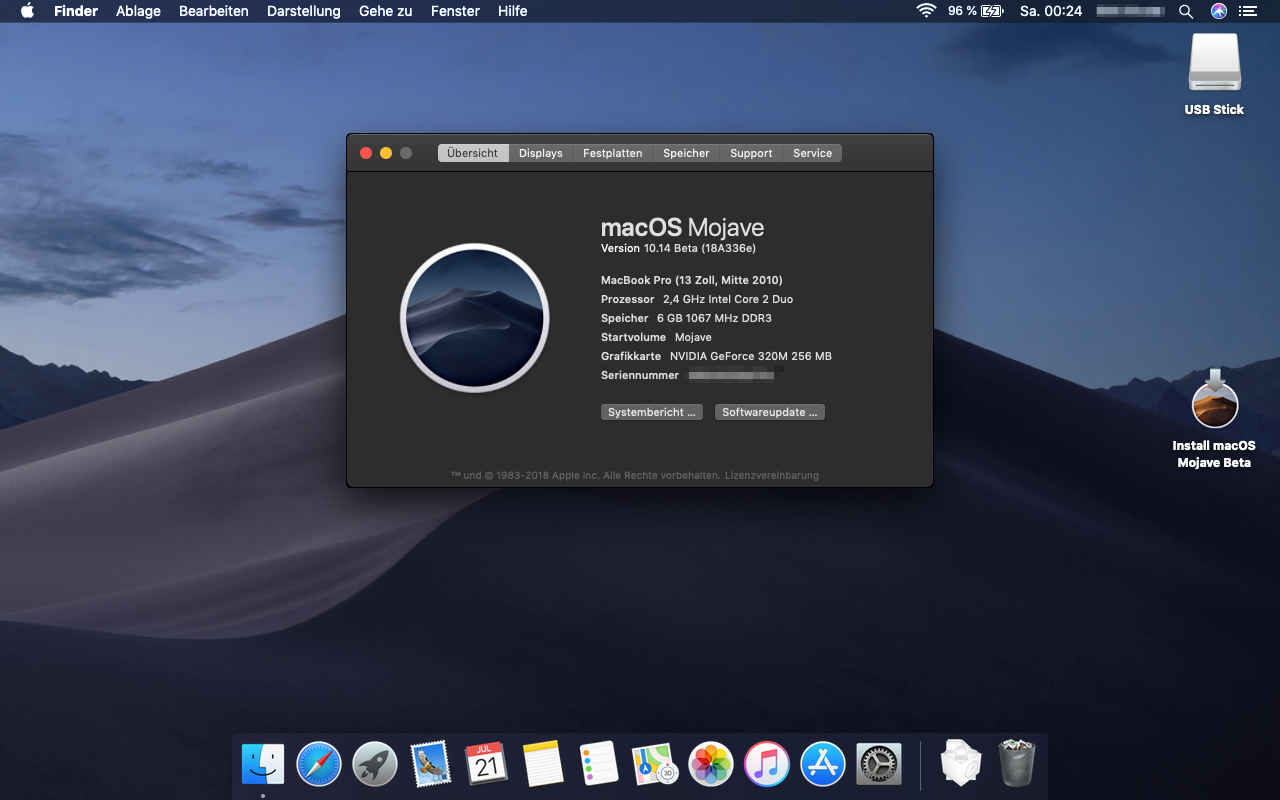
Task: Click the Sa. 00:24 clock
Action: [x=1051, y=11]
